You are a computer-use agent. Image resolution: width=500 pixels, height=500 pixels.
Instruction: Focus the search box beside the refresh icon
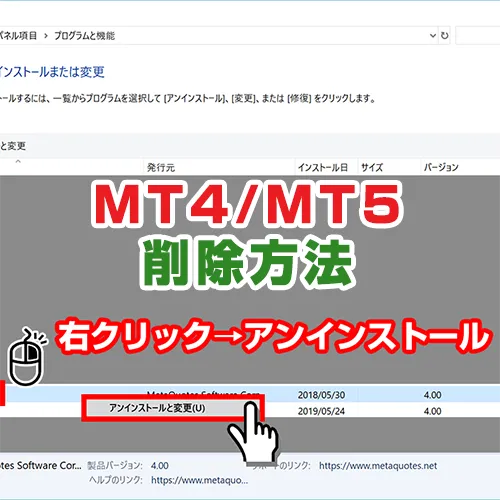coord(478,35)
